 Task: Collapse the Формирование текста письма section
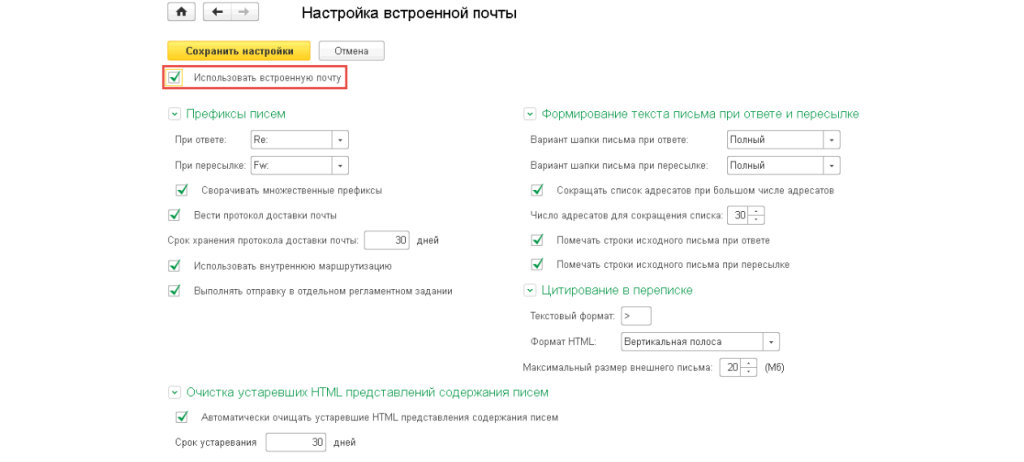529,114
